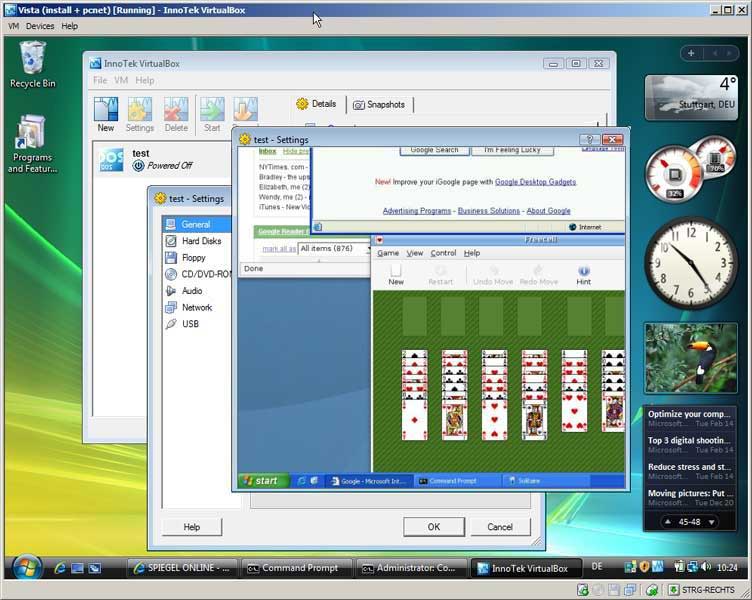
Task: Open the All items (876) dropdown
Action: (334, 248)
